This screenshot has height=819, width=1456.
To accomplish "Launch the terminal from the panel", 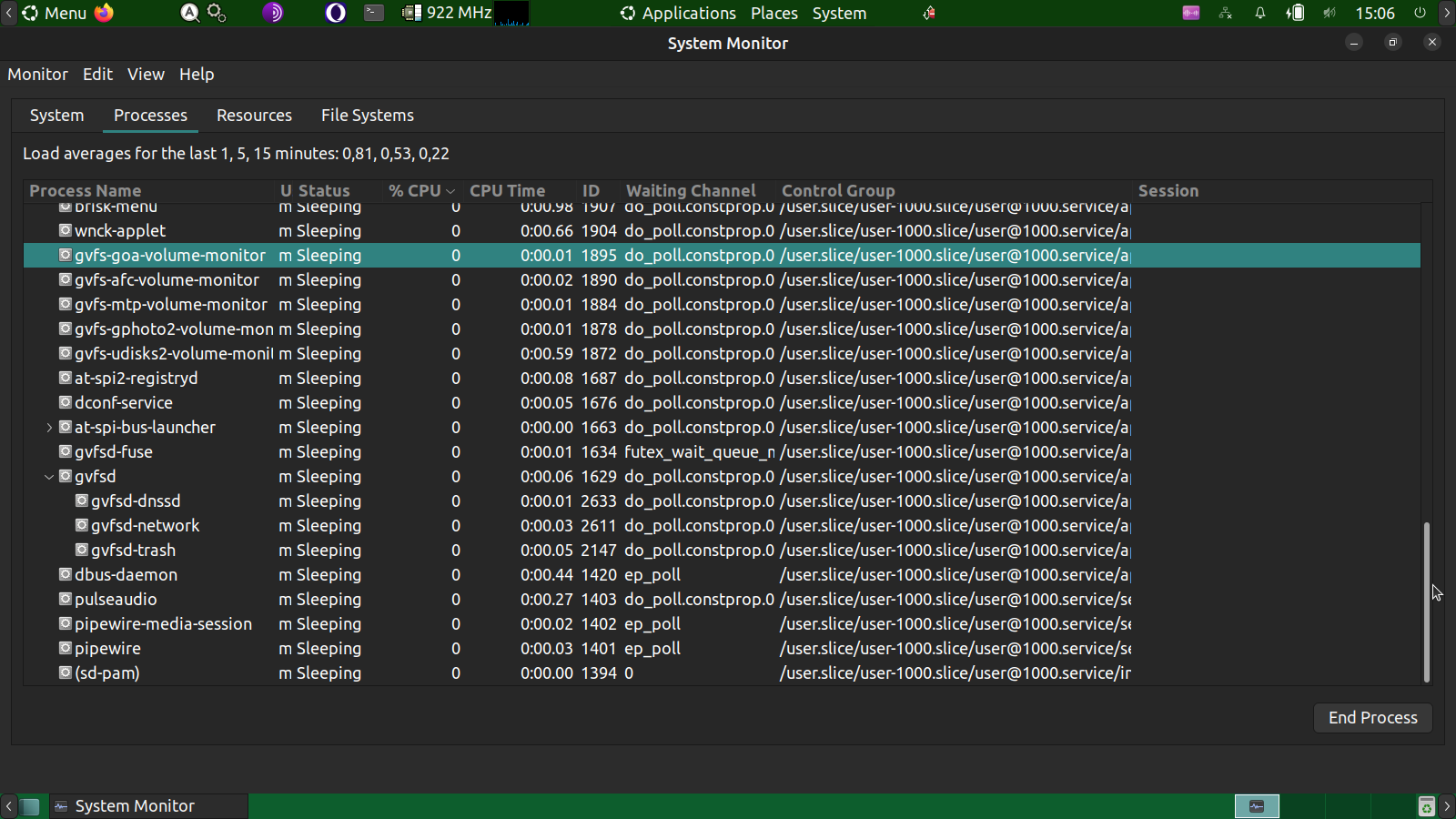I will click(x=374, y=13).
